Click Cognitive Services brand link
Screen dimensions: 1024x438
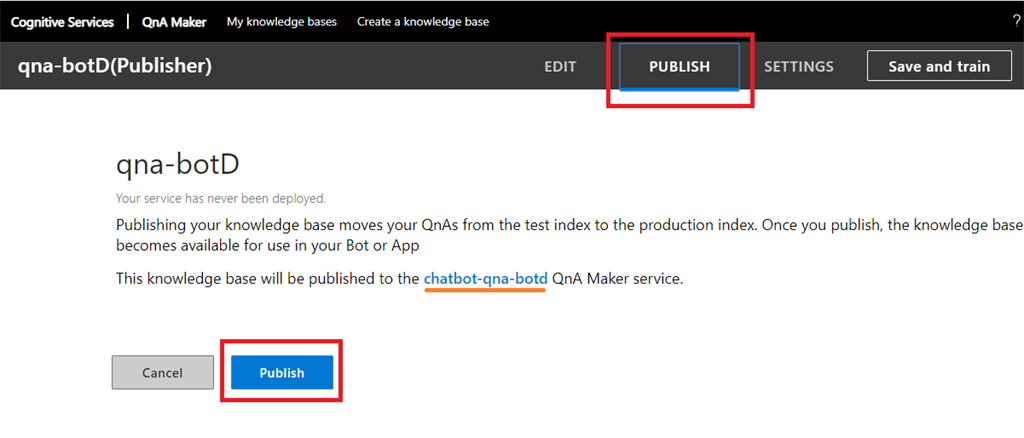click(62, 22)
